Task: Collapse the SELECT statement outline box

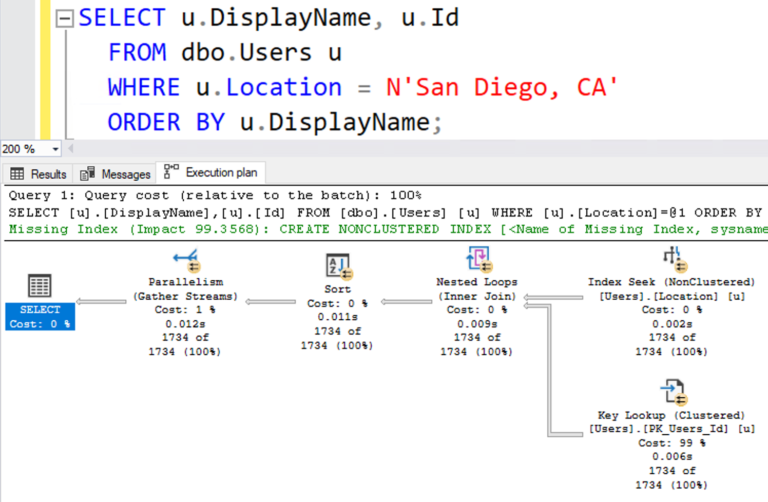Action: point(63,18)
